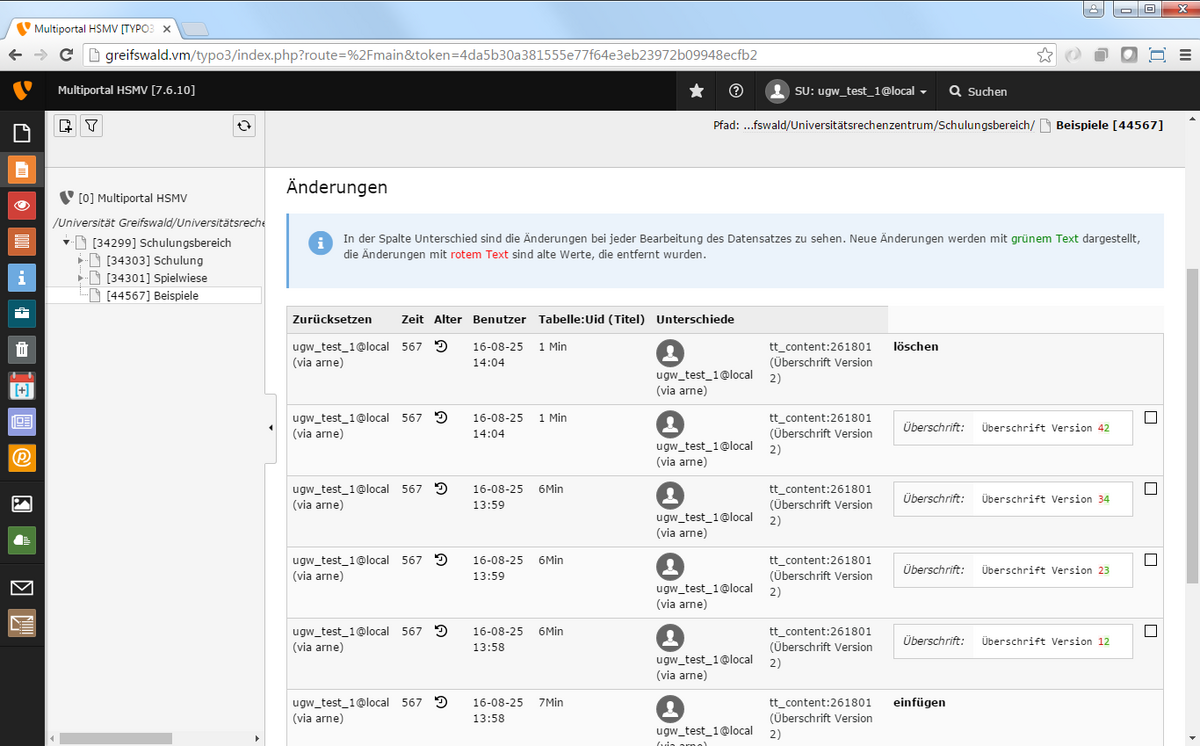The image size is (1200, 746).
Task: Click the filter page tree icon
Action: pos(91,126)
